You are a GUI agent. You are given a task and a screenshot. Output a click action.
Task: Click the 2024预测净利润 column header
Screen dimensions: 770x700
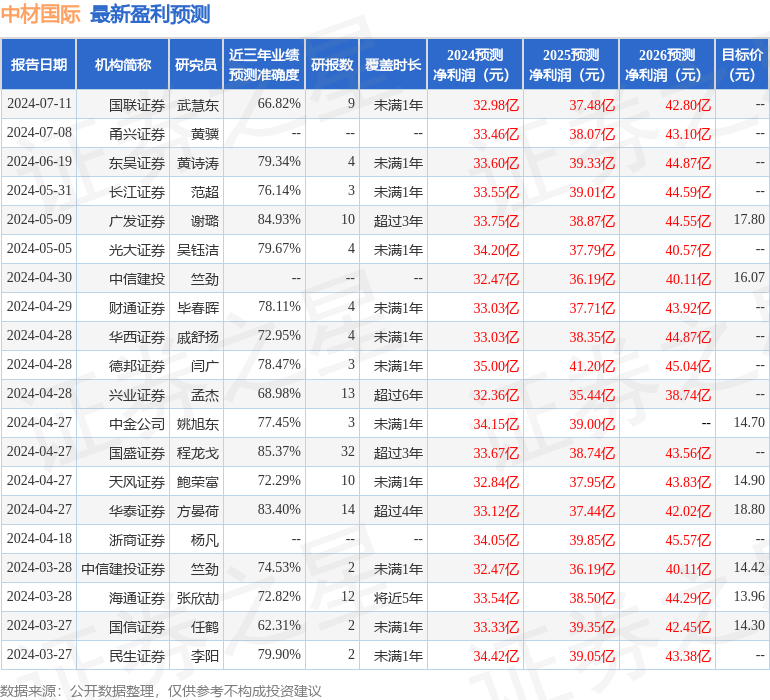(x=475, y=64)
